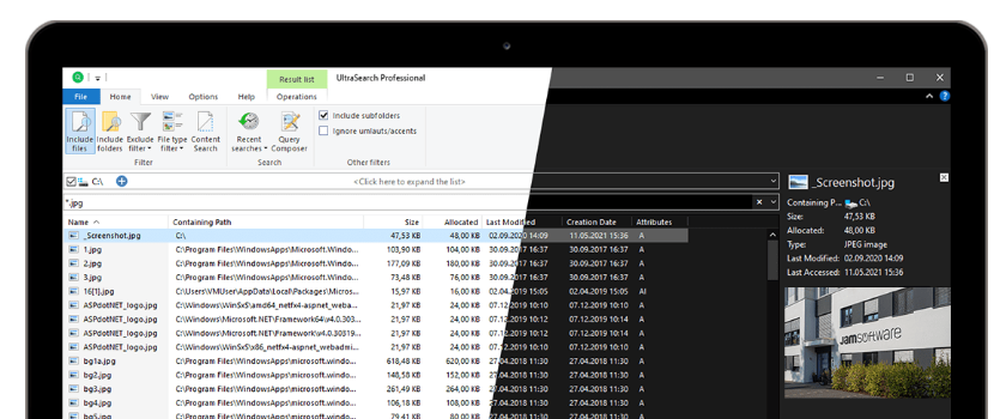Enable Ignore umlauts/accents checkbox
1000x419 pixels.
[x=323, y=131]
